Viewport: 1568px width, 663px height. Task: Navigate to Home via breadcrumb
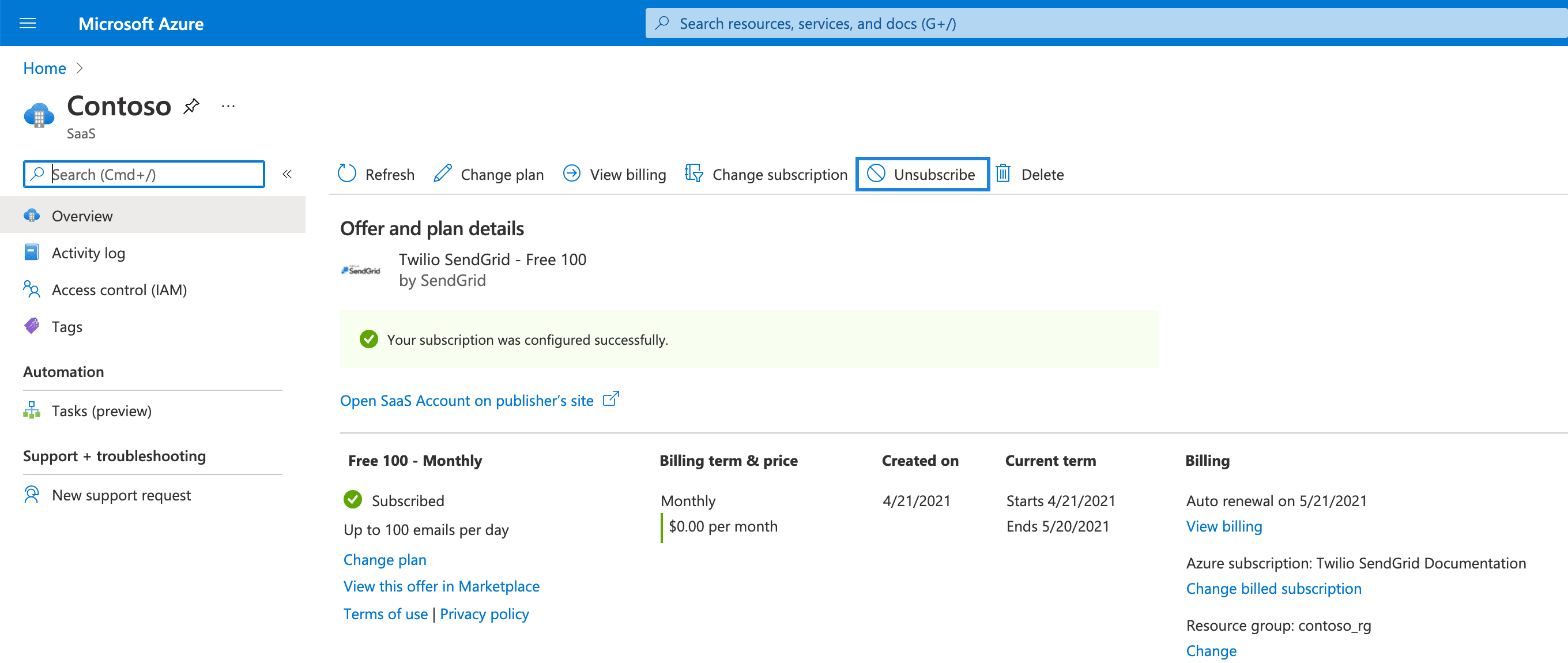pos(44,68)
